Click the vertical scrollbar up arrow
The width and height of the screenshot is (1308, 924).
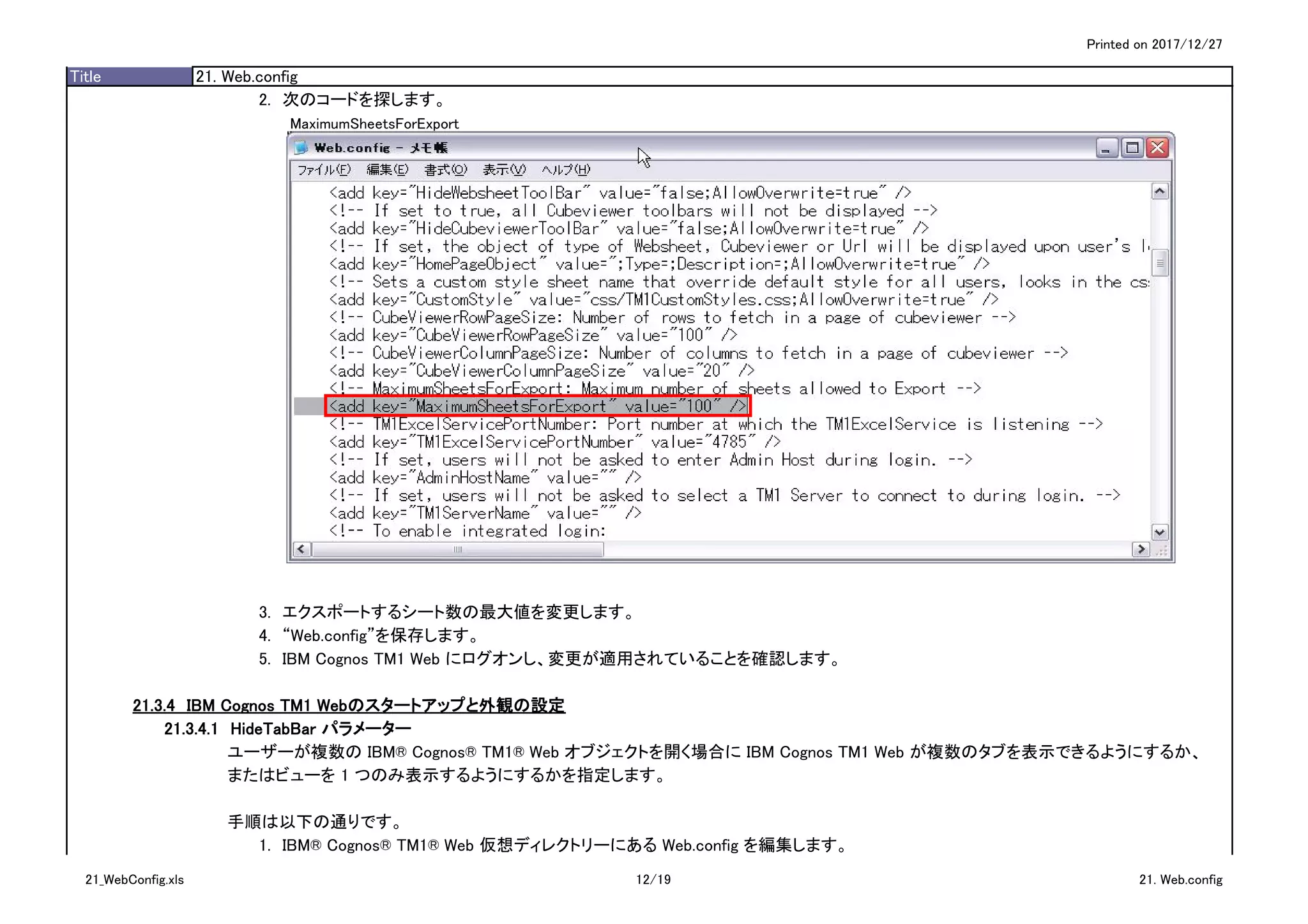pos(1160,191)
